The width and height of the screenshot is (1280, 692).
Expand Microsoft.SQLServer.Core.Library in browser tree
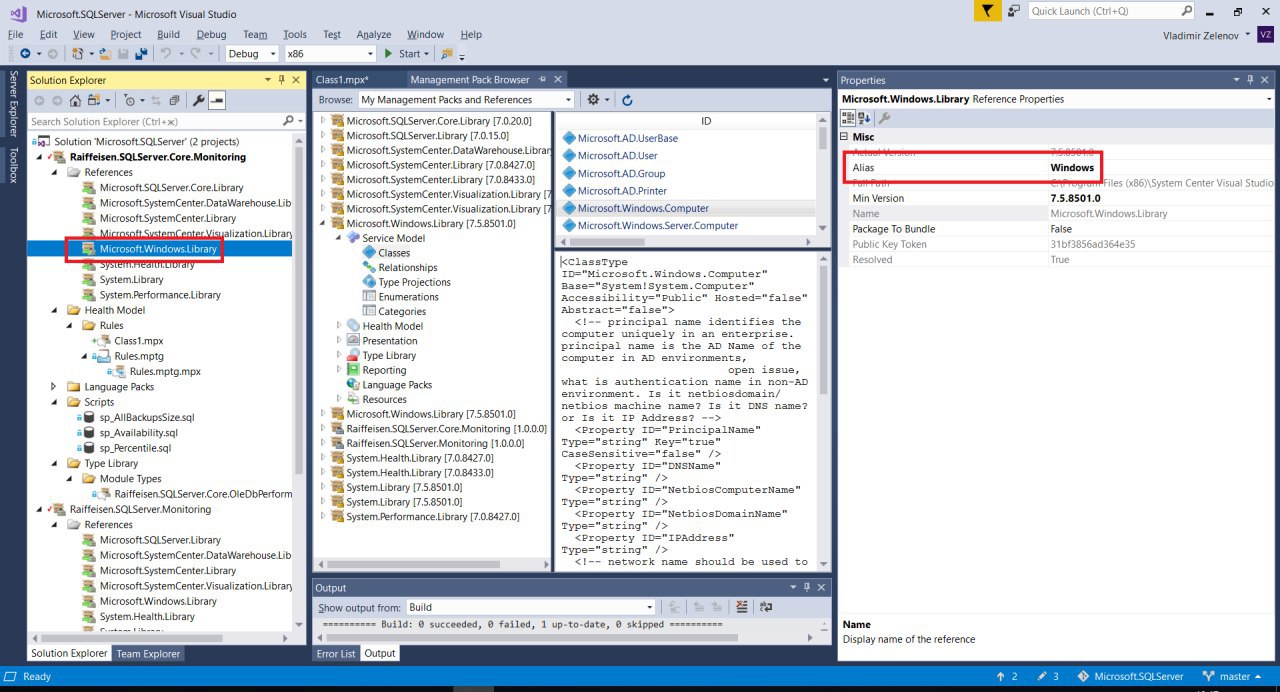322,120
